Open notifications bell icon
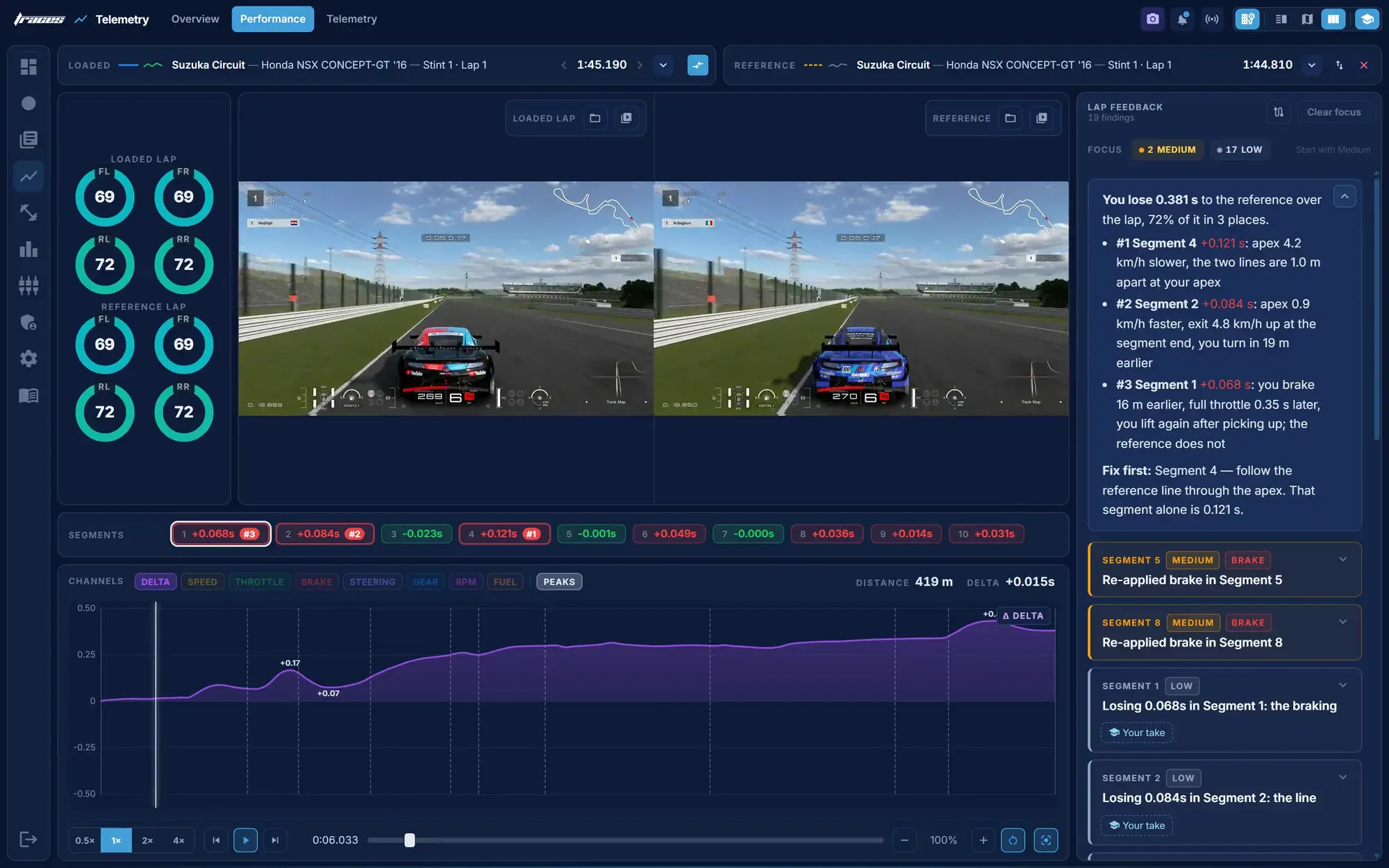 click(1182, 19)
